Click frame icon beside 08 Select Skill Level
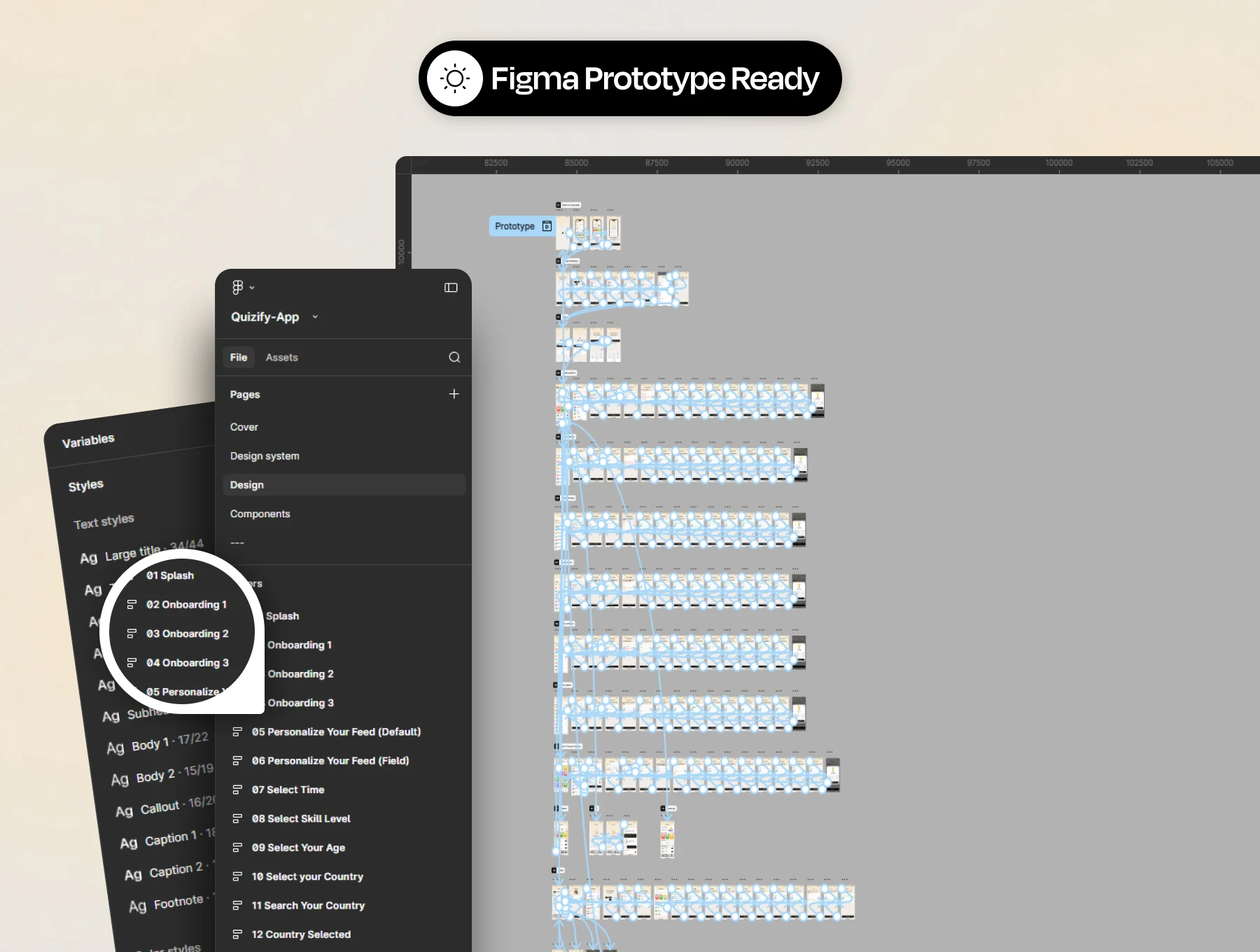Viewport: 1260px width, 952px height. point(237,818)
